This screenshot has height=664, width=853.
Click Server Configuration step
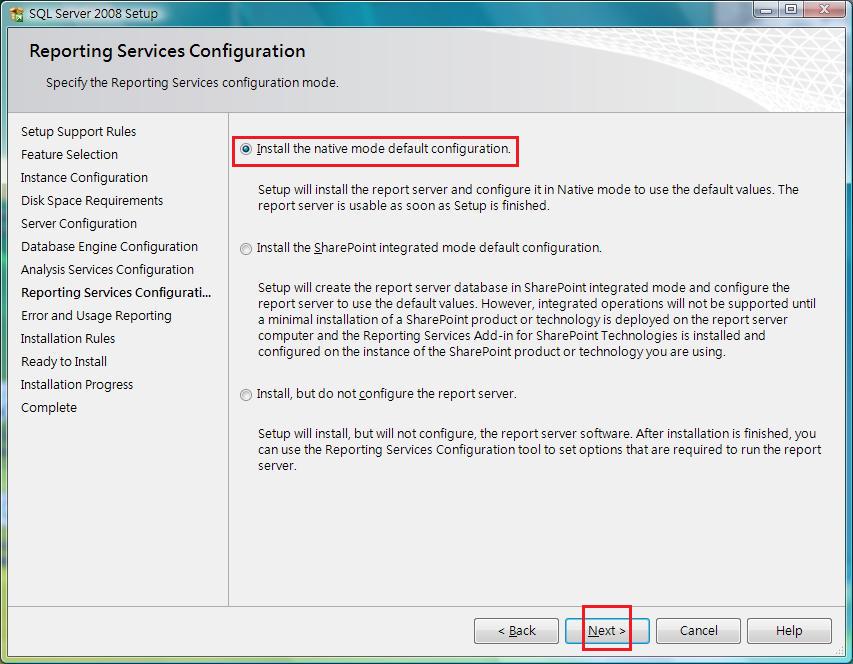click(79, 224)
